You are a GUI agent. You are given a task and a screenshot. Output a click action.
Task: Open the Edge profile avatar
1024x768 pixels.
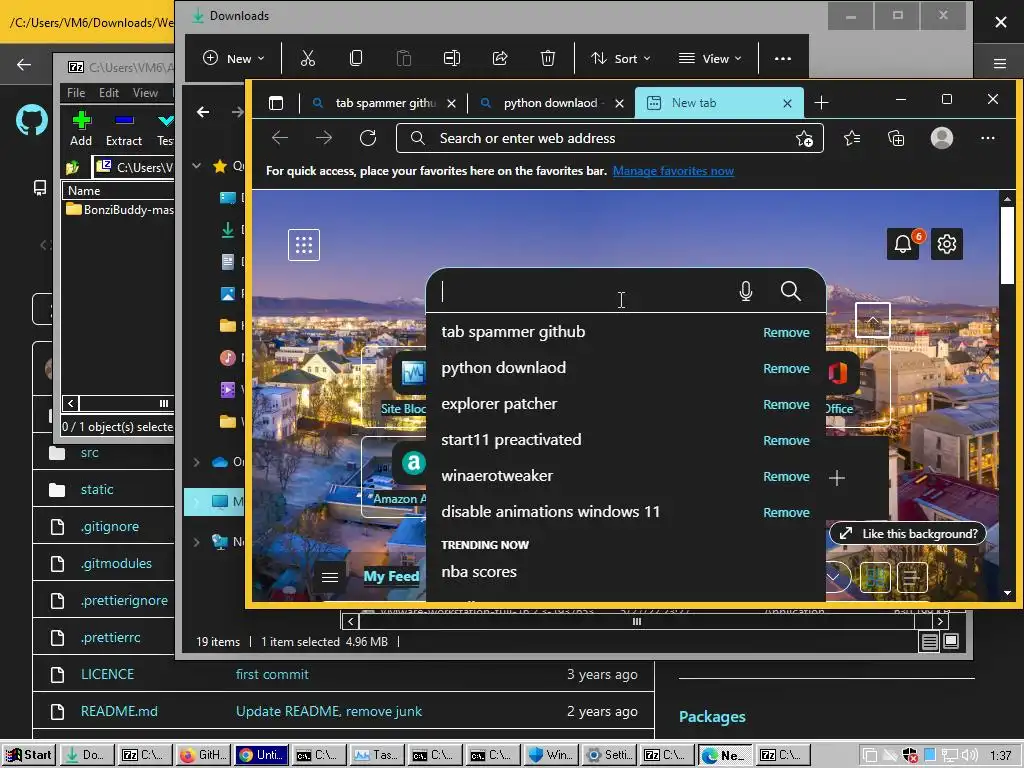(942, 138)
